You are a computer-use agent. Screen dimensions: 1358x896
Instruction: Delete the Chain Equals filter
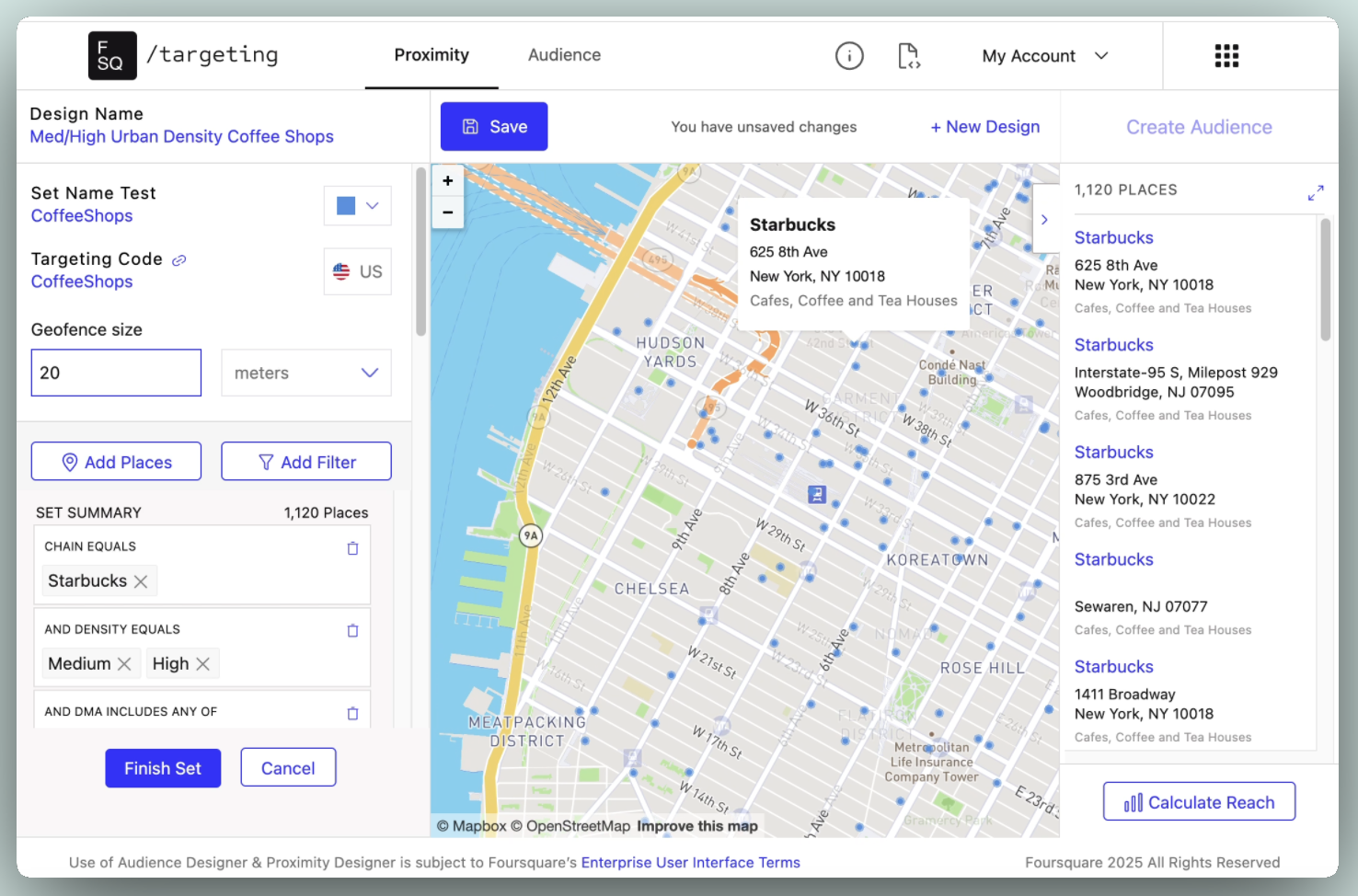click(x=352, y=548)
